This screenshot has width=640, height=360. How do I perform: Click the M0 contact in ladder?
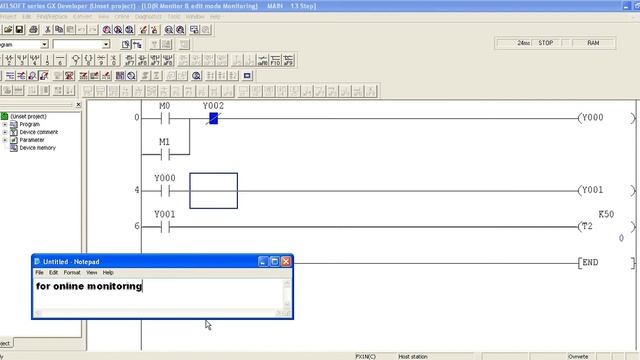[165, 119]
